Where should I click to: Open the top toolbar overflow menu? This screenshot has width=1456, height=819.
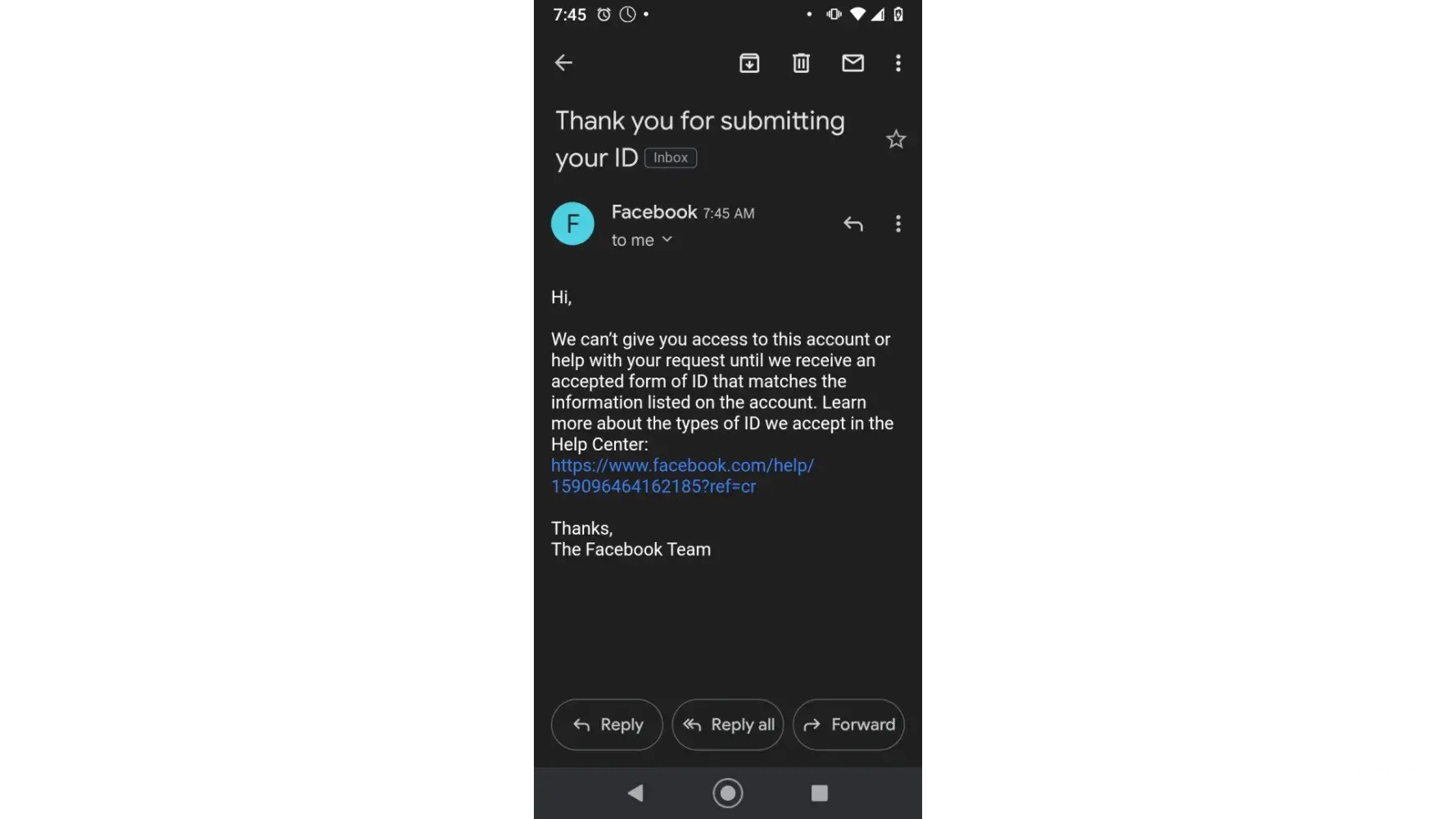point(898,63)
